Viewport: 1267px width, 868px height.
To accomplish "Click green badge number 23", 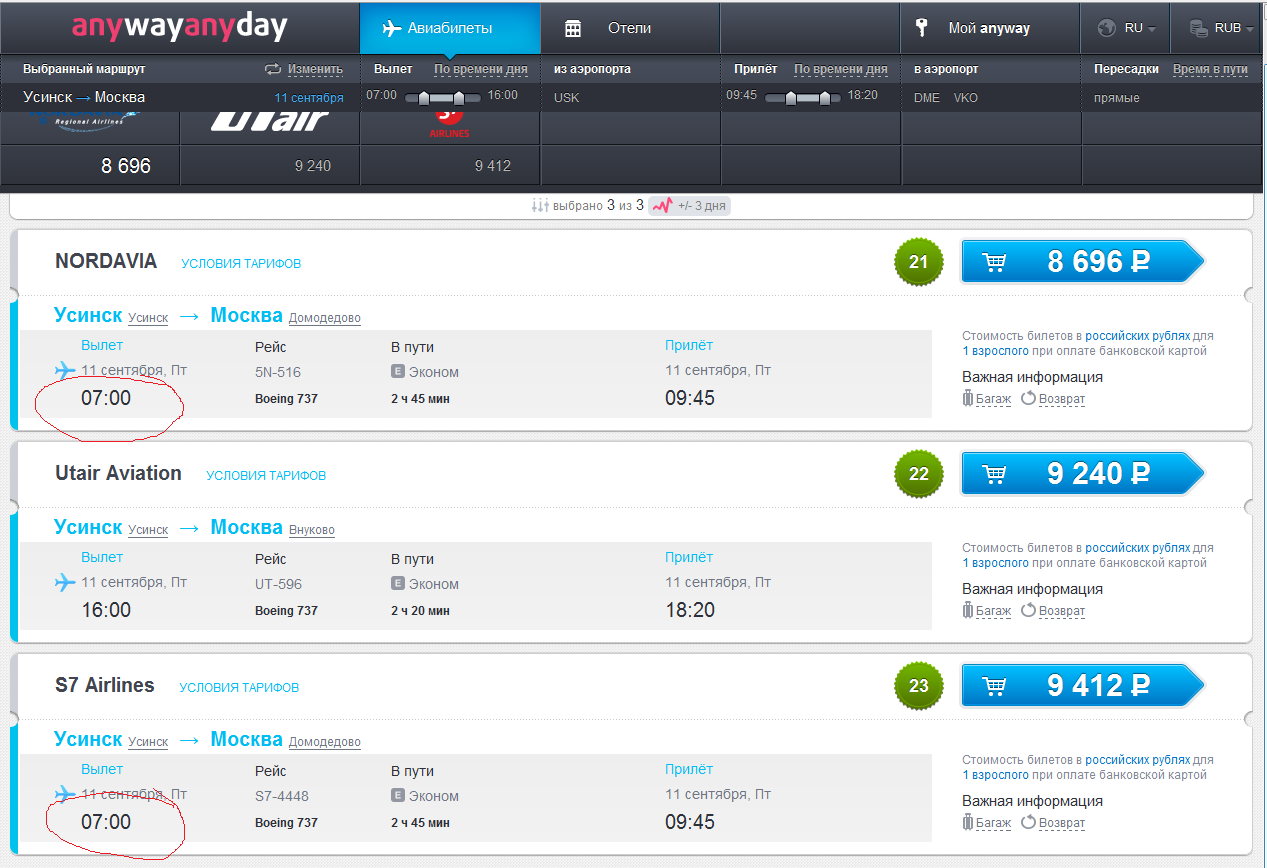I will pyautogui.click(x=919, y=686).
